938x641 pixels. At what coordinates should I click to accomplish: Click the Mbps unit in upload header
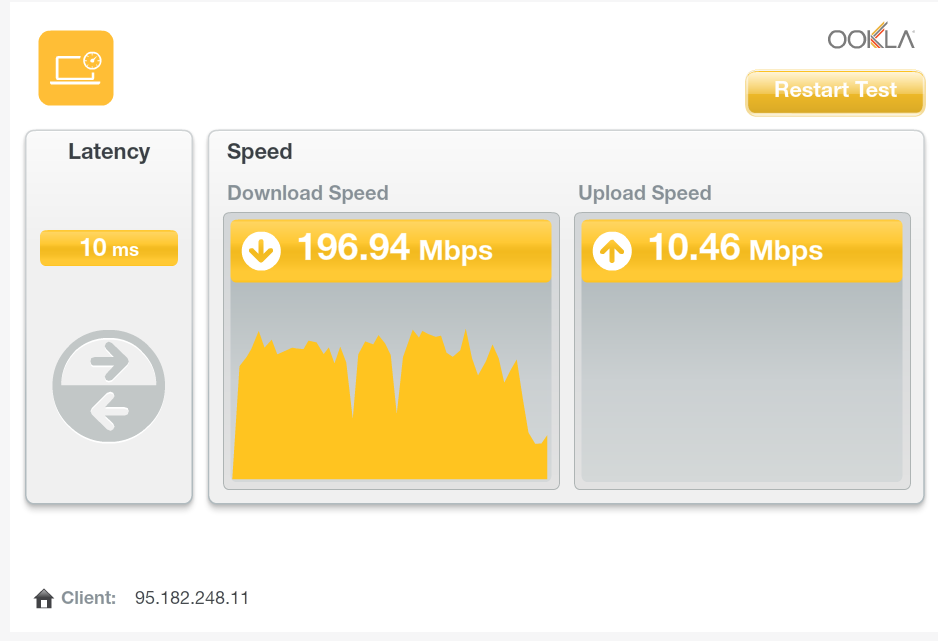click(786, 250)
